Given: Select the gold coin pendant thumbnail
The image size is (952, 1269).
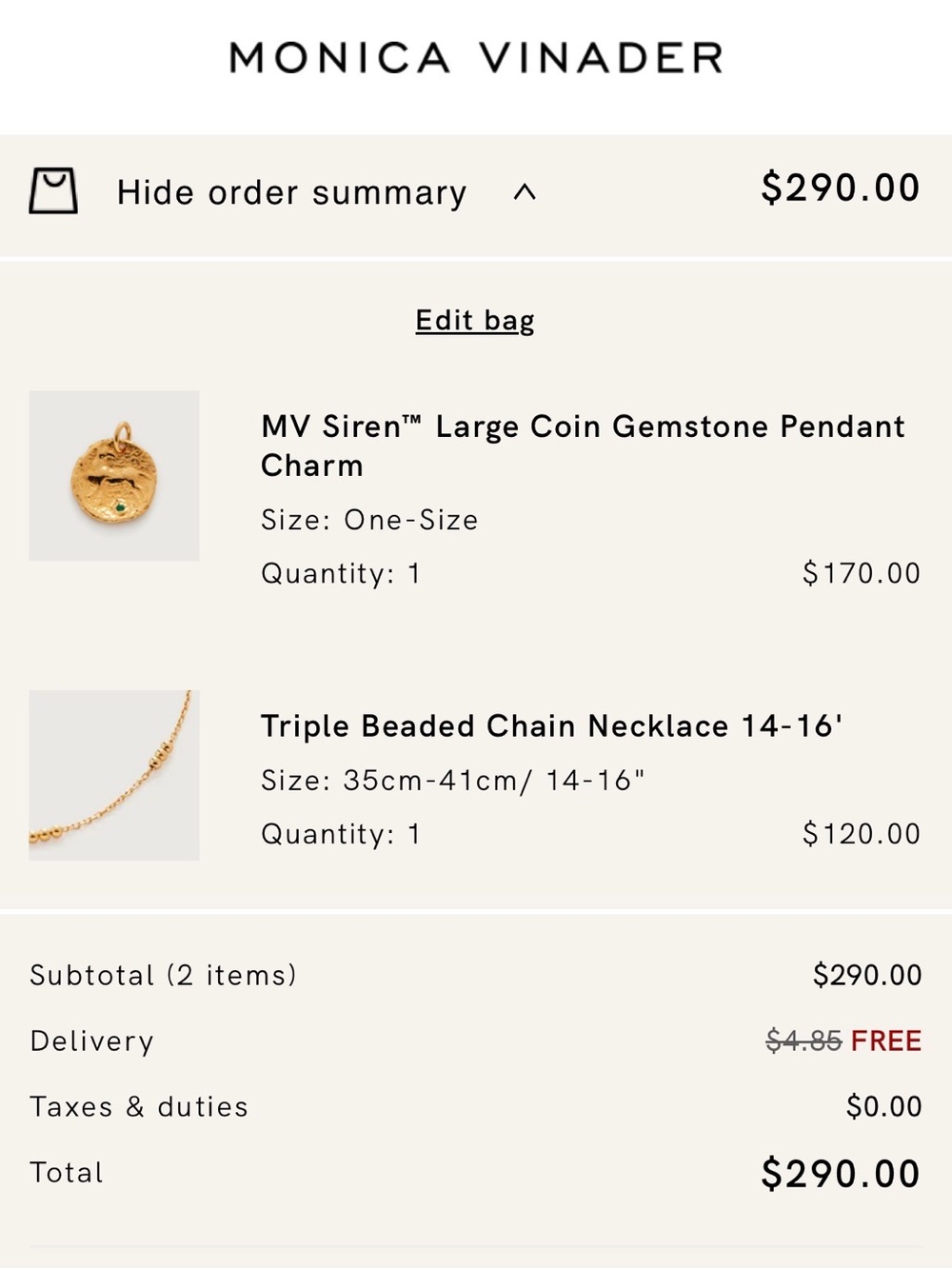Looking at the screenshot, I should (x=114, y=475).
